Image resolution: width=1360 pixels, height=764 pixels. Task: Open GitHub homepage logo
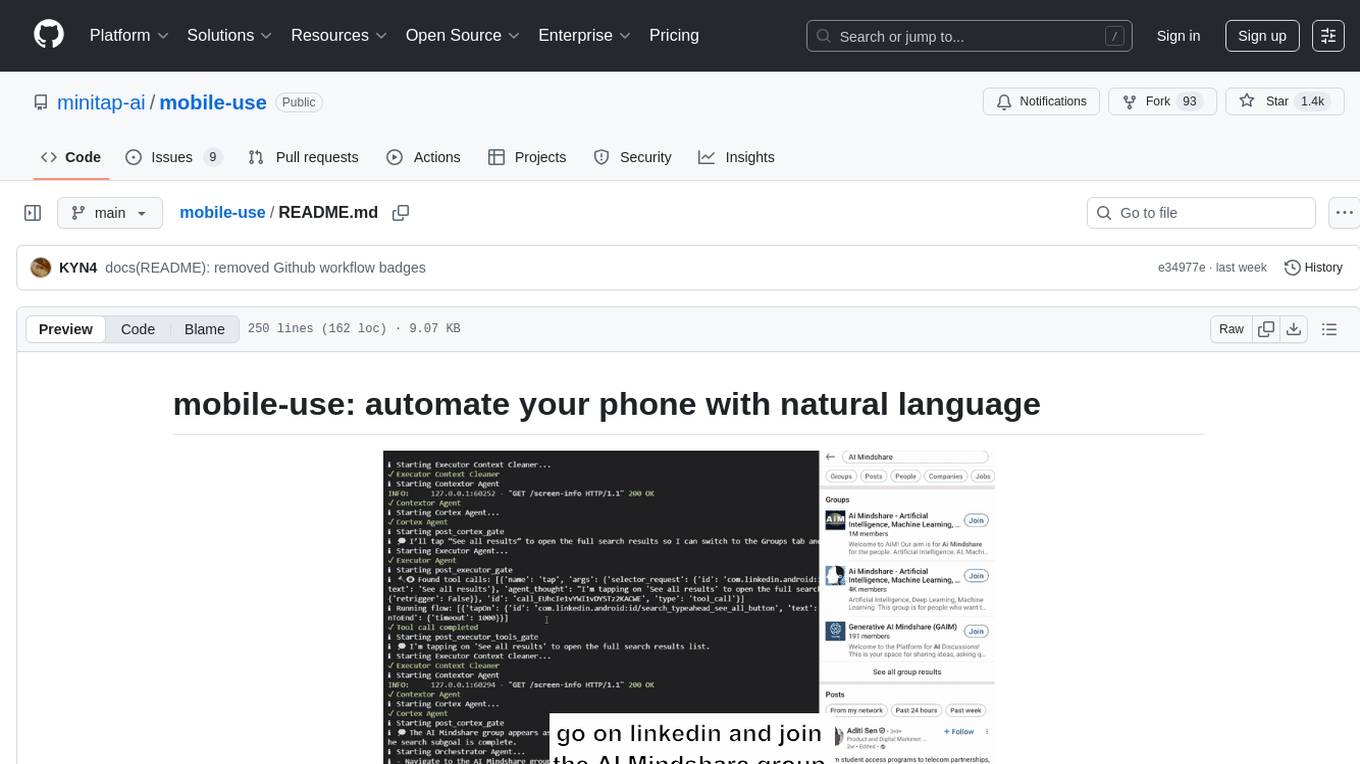pyautogui.click(x=49, y=35)
